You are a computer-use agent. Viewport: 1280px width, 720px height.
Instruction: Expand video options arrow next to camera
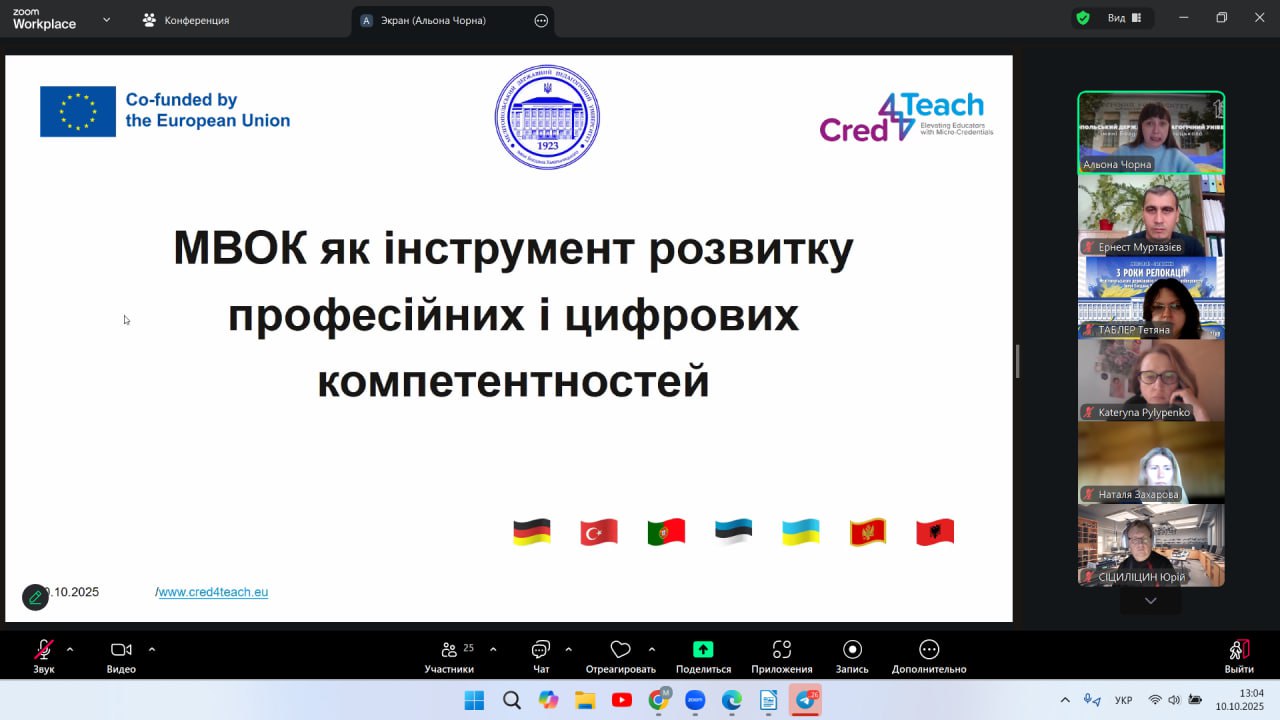pos(152,649)
